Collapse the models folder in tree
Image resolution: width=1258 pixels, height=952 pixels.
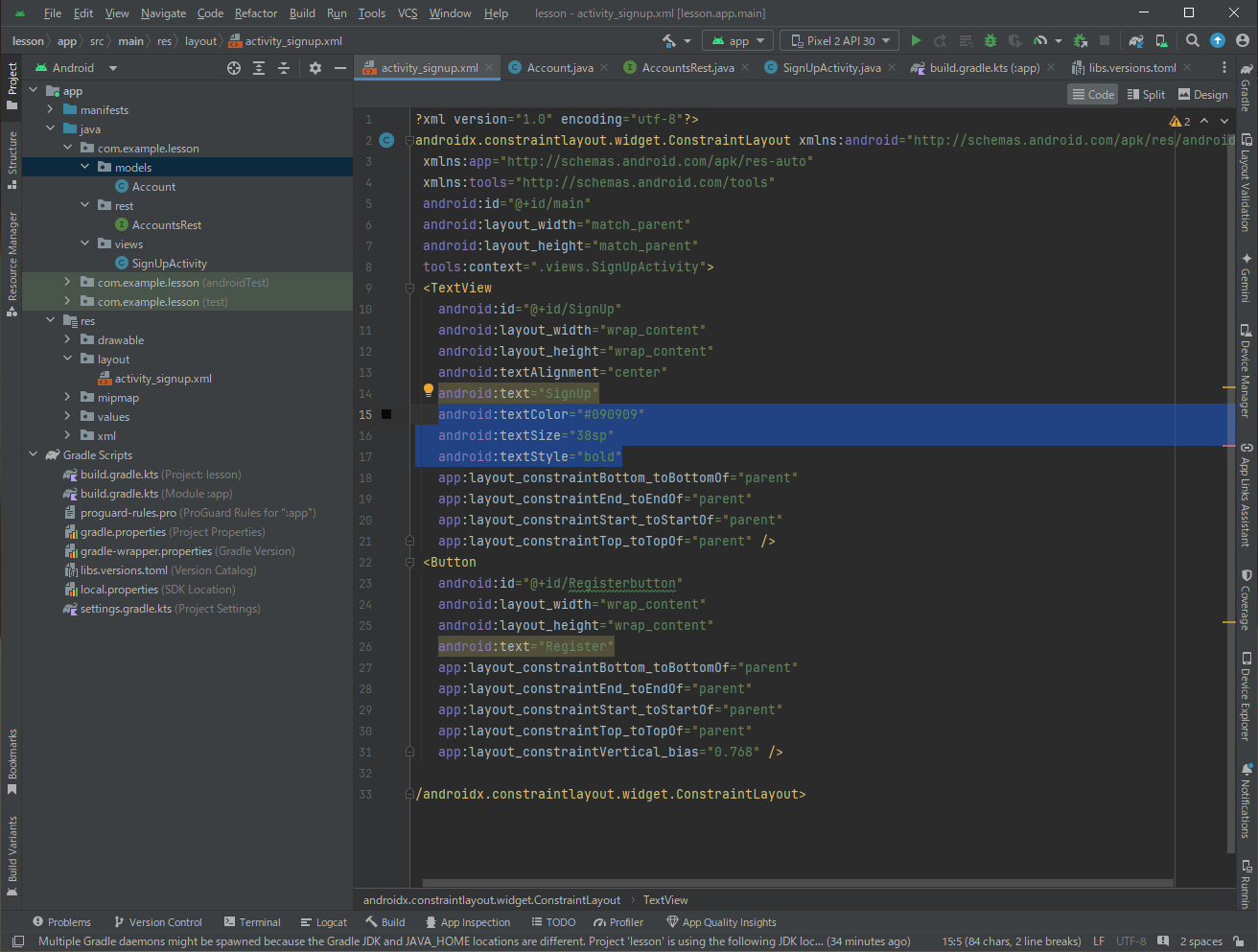click(x=85, y=167)
